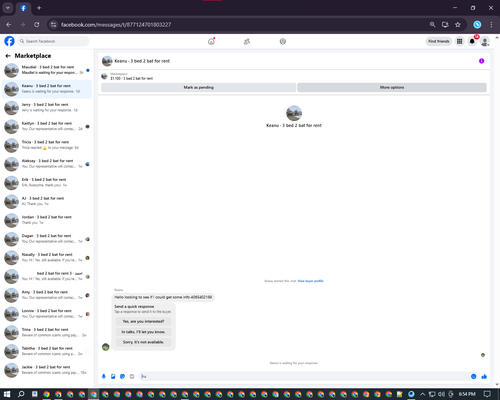Open Jordan's conversation in the list
500x400 pixels.
47,220
